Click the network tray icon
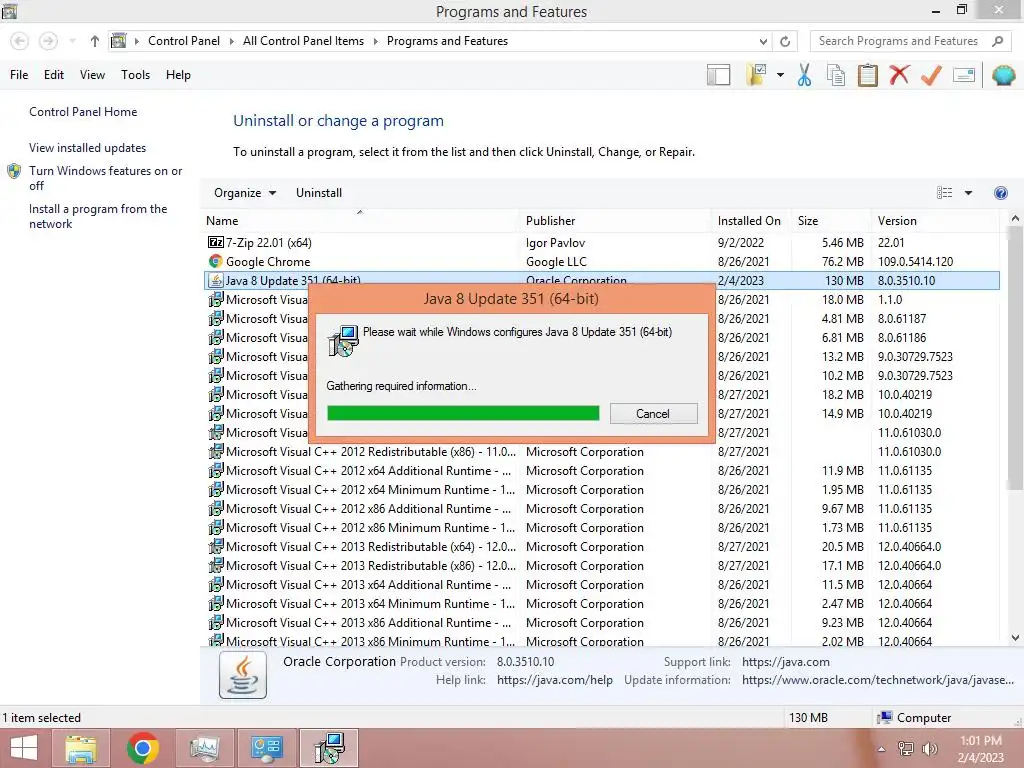Screen dimensions: 1024x768 905,749
